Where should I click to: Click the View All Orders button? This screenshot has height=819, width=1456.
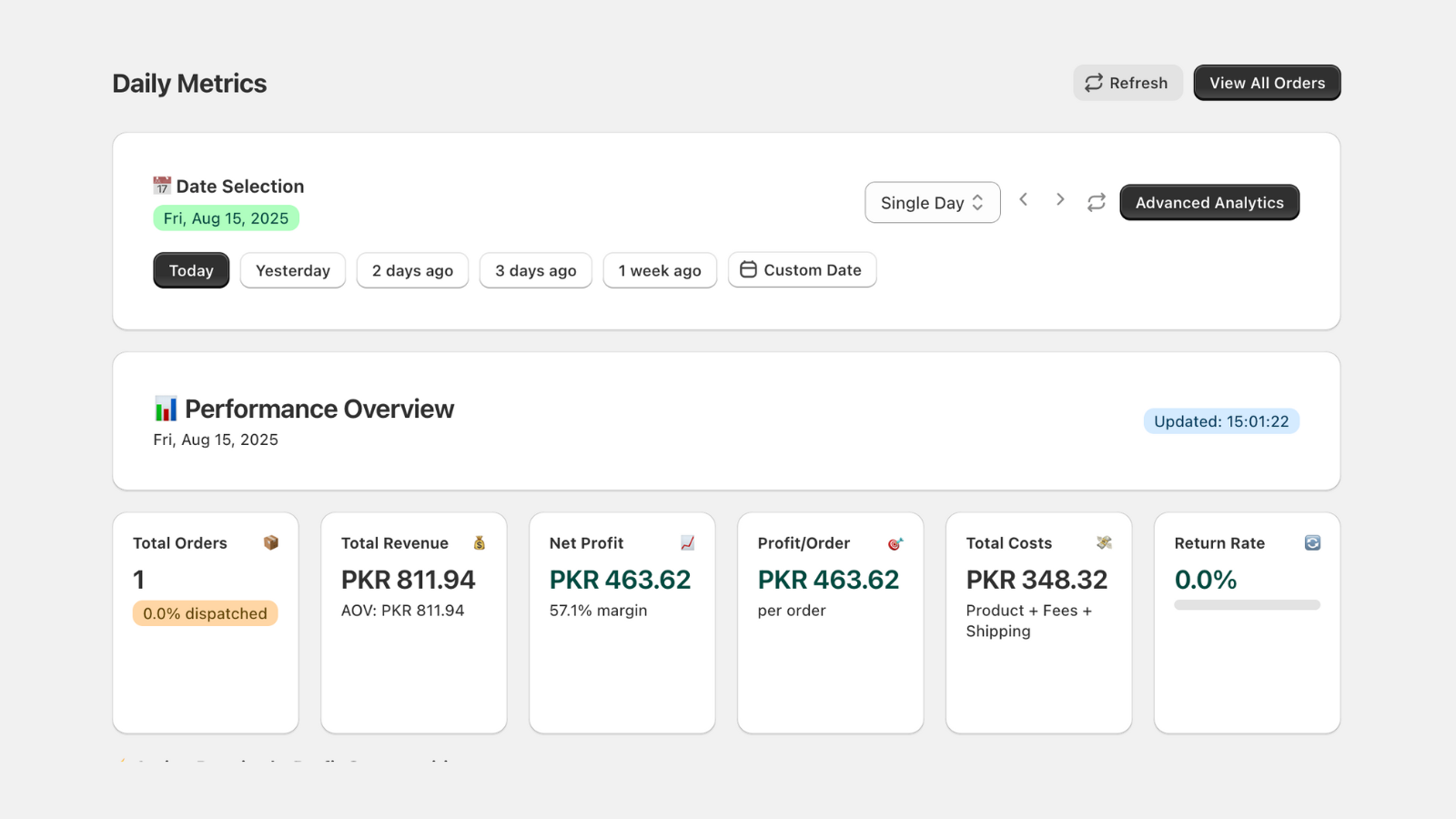[1267, 83]
